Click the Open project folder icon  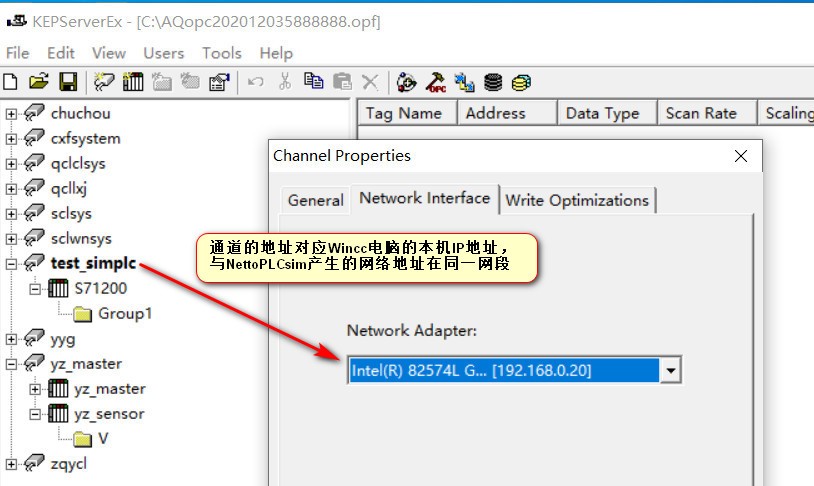click(38, 82)
